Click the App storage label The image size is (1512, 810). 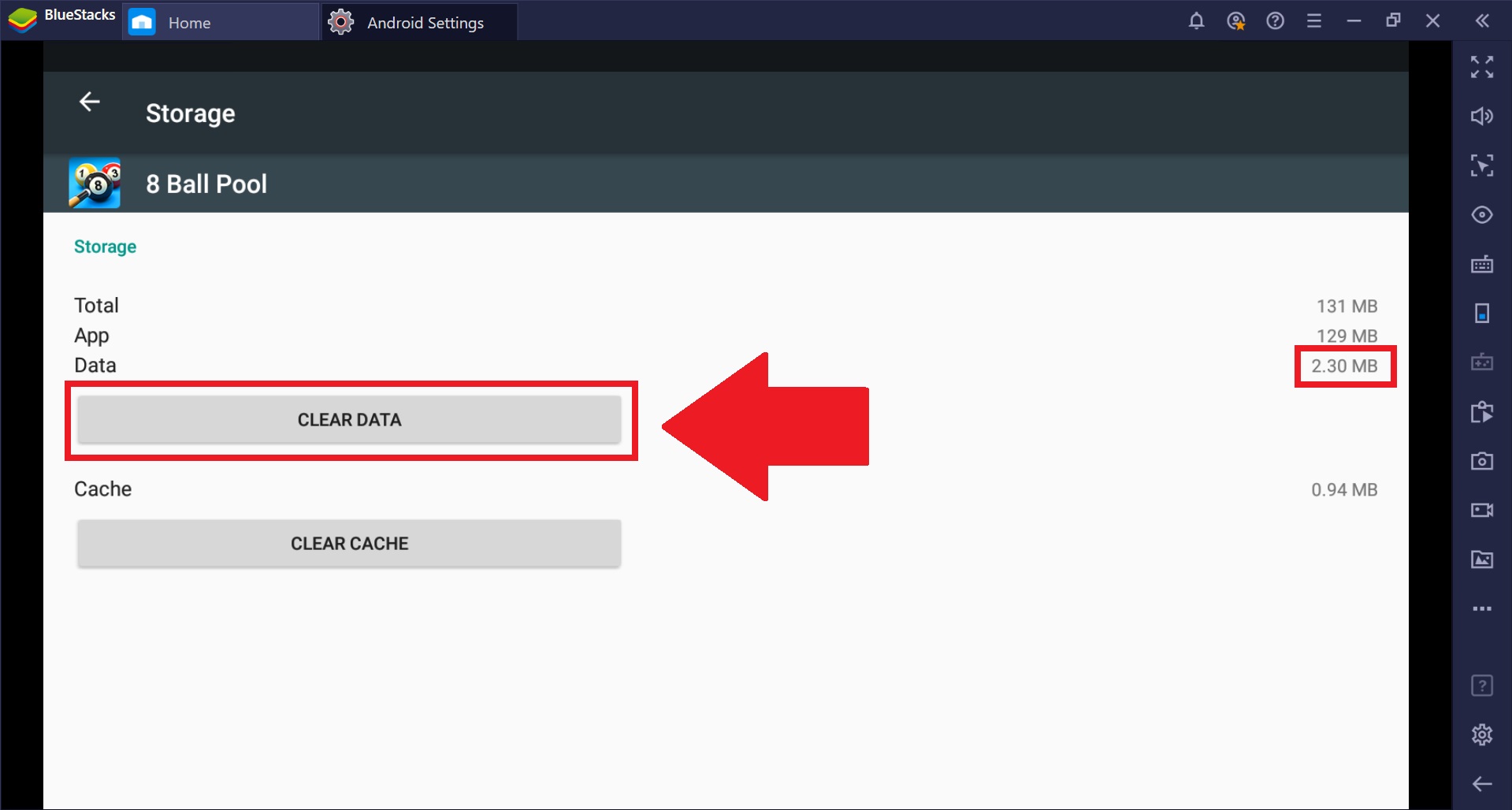click(x=91, y=336)
